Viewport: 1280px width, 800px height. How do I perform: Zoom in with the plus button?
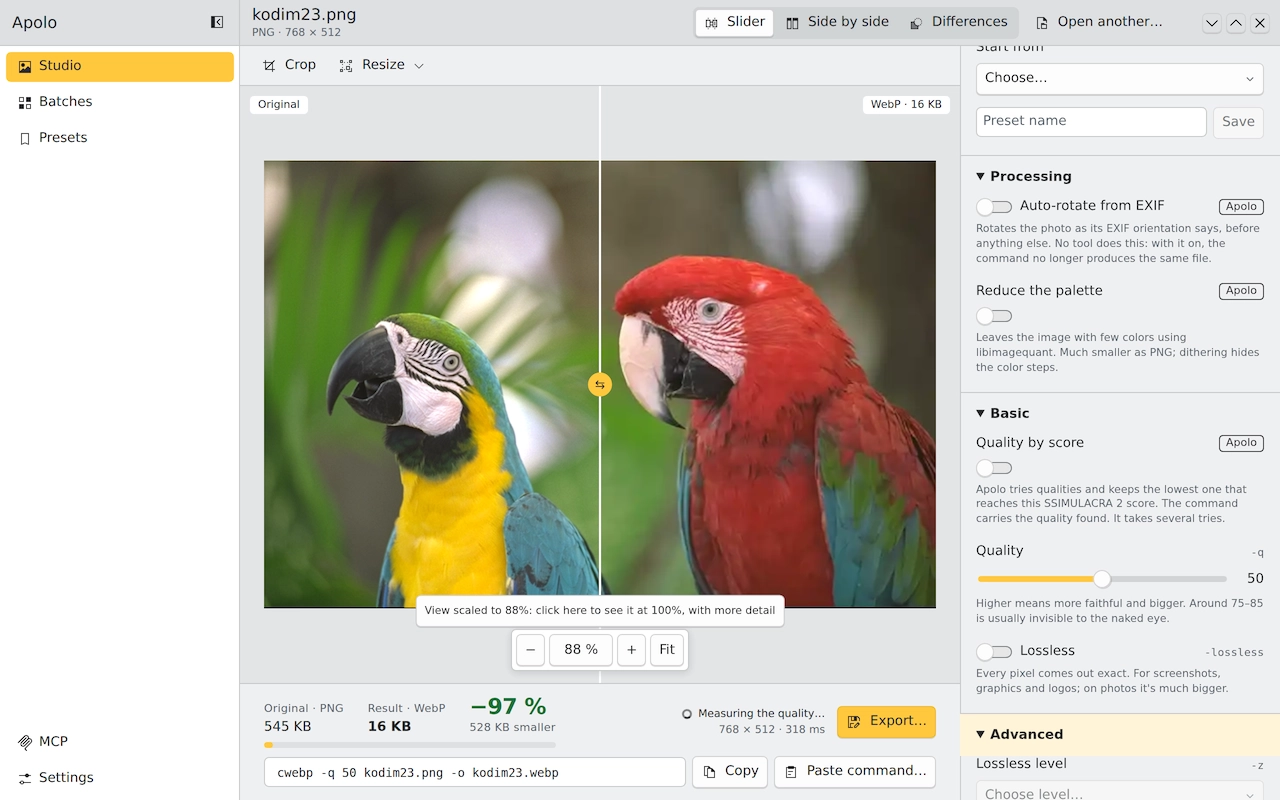631,650
